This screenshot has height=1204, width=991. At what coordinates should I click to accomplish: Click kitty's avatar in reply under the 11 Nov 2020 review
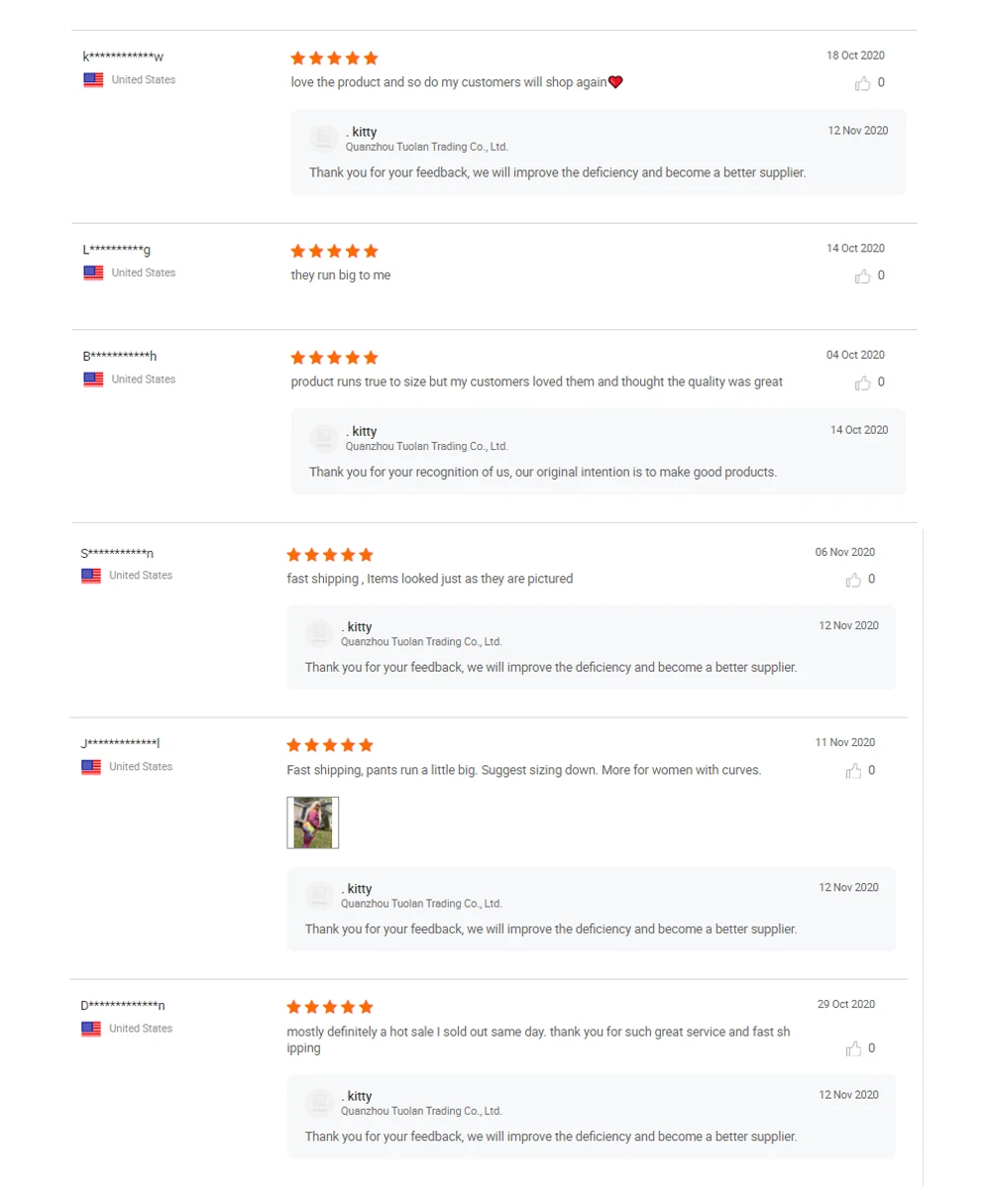pos(319,895)
